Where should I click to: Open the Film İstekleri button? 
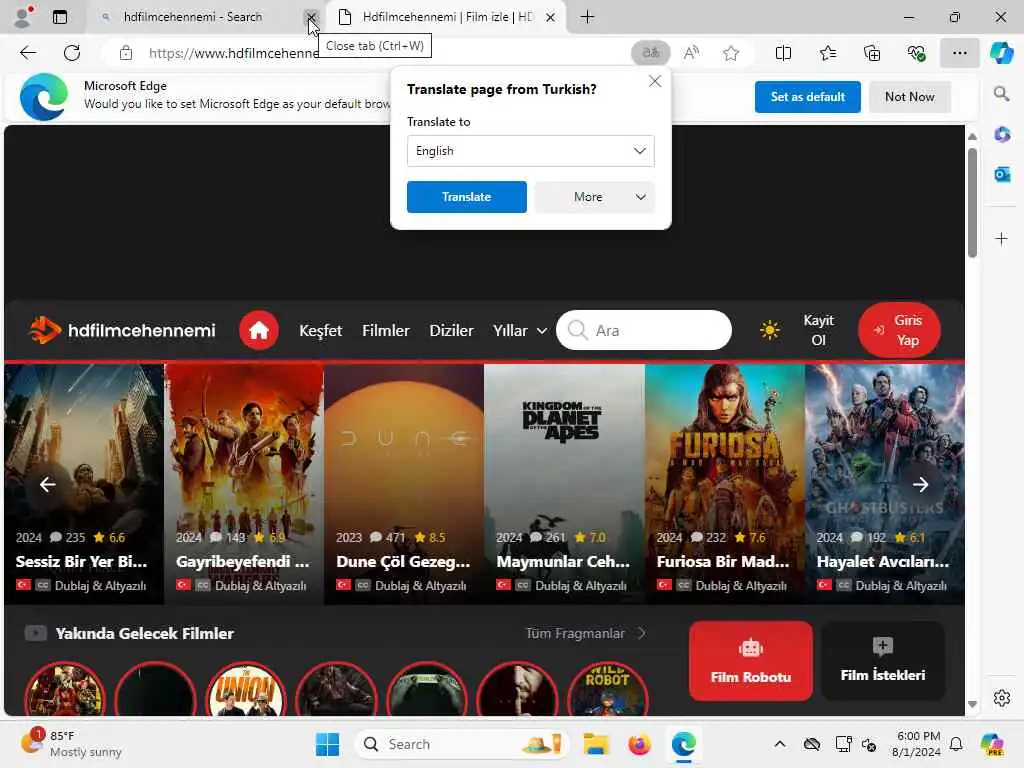882,660
